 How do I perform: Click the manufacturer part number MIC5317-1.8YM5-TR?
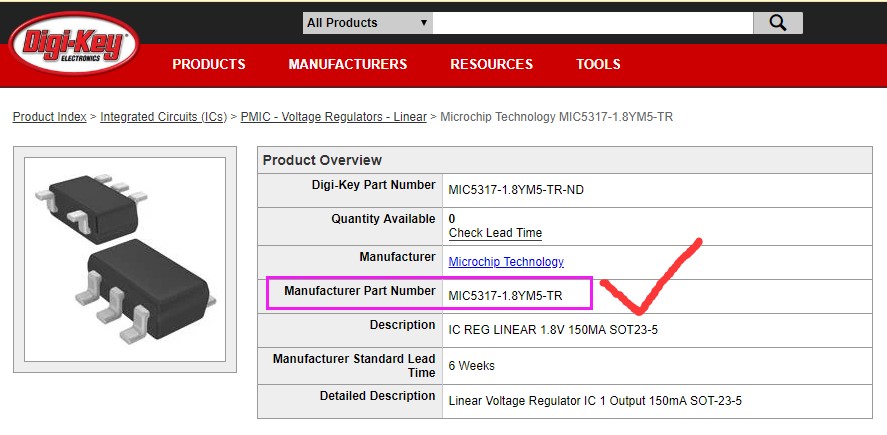click(506, 296)
